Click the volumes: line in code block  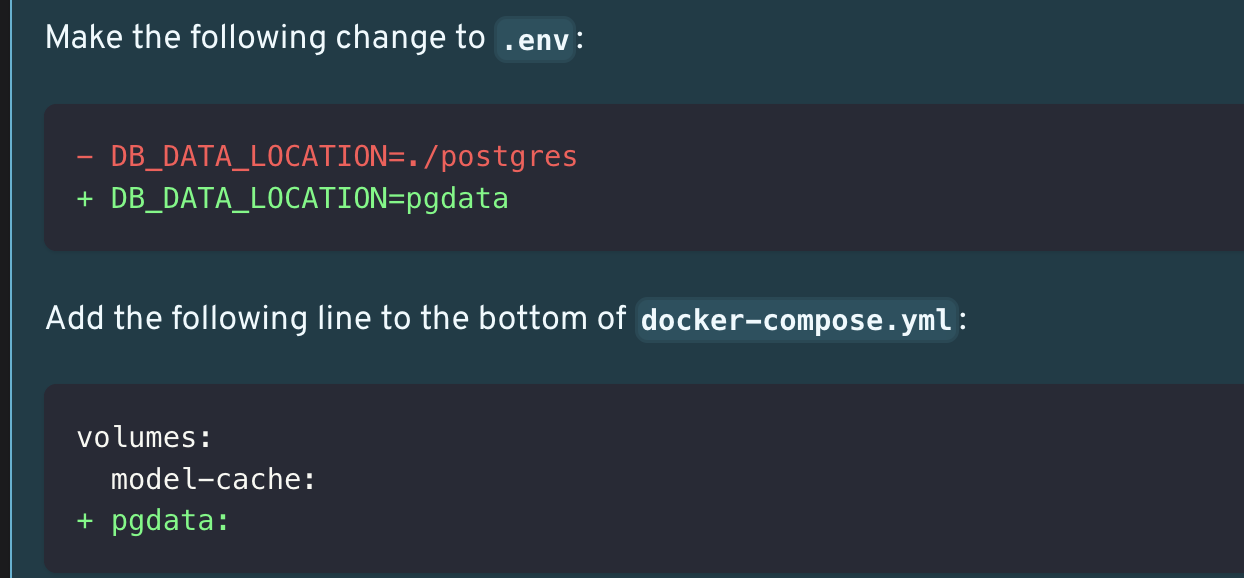[145, 437]
